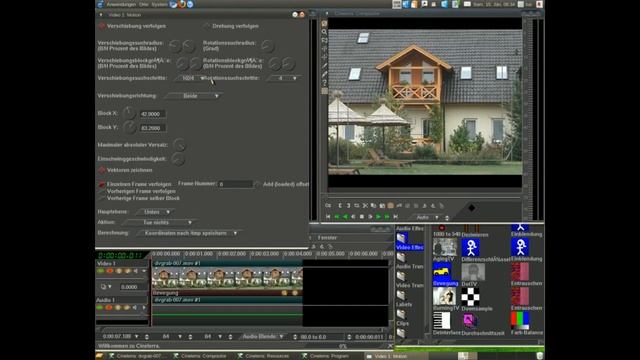Click Compositor fast forward green button

click(x=387, y=217)
